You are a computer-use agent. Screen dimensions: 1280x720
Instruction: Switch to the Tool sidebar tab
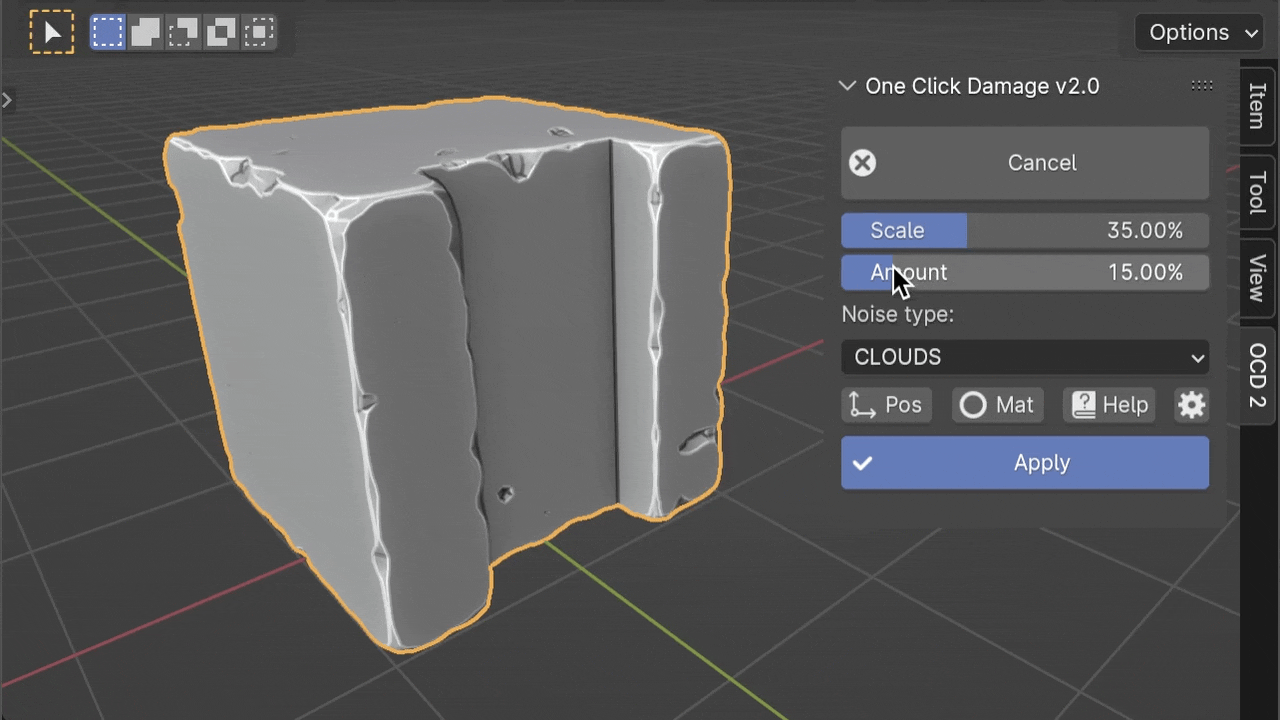(1257, 192)
